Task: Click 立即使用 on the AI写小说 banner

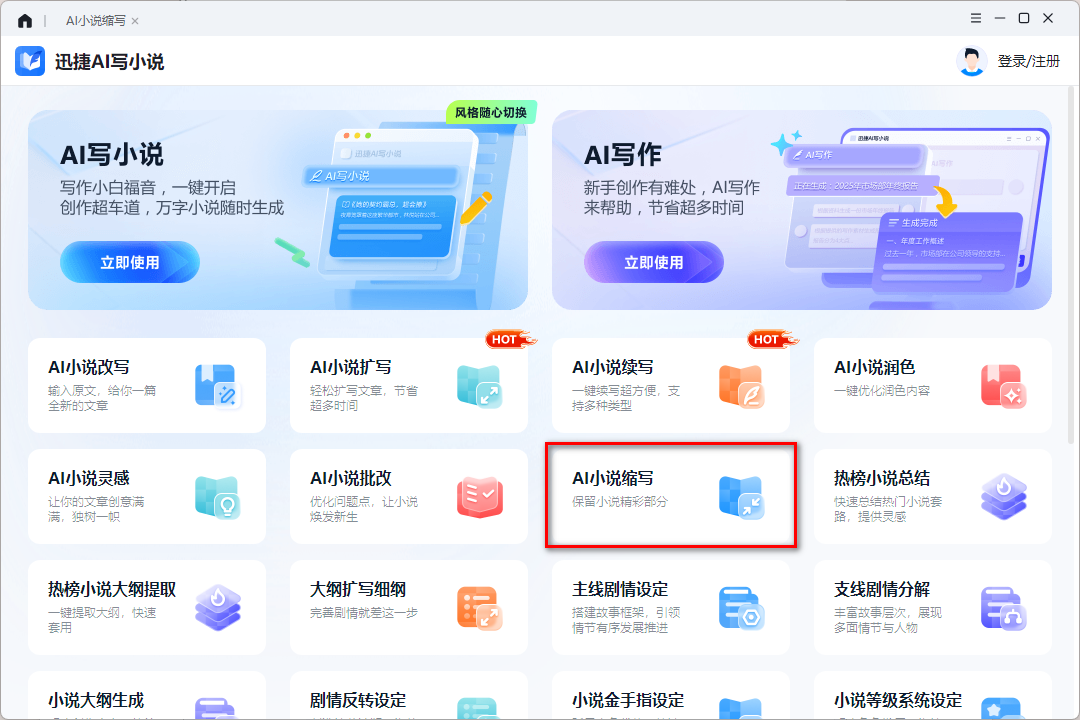Action: click(x=129, y=262)
